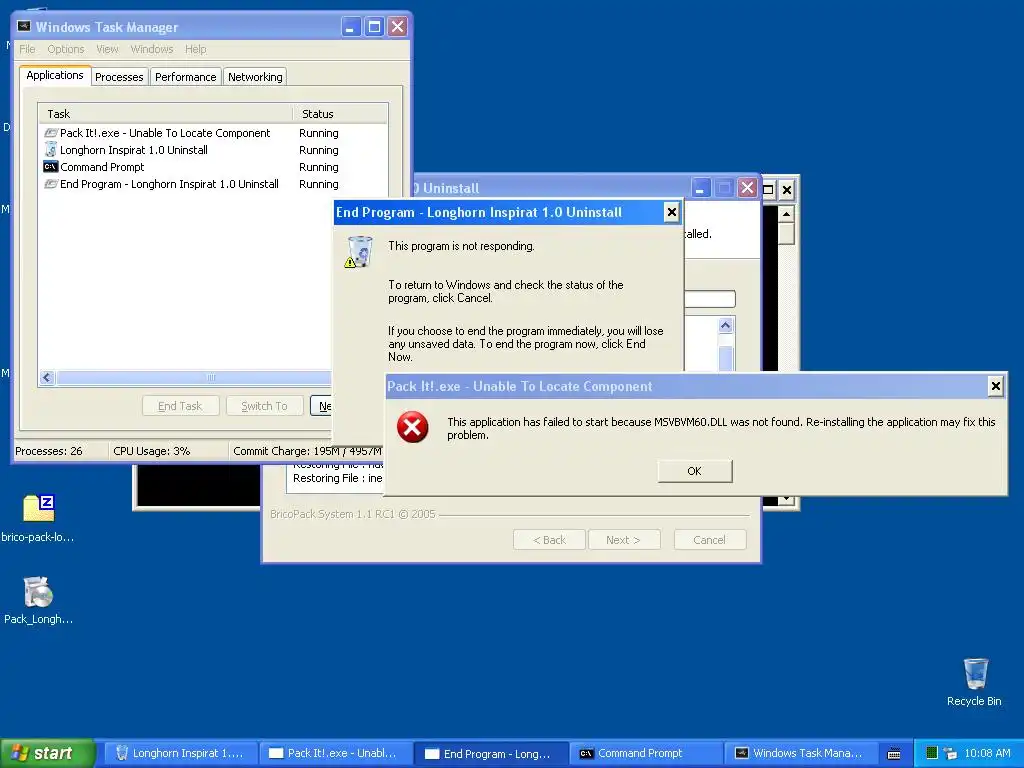This screenshot has width=1024, height=768.
Task: Click 'Processes: 26' in status bar
Action: tap(49, 451)
